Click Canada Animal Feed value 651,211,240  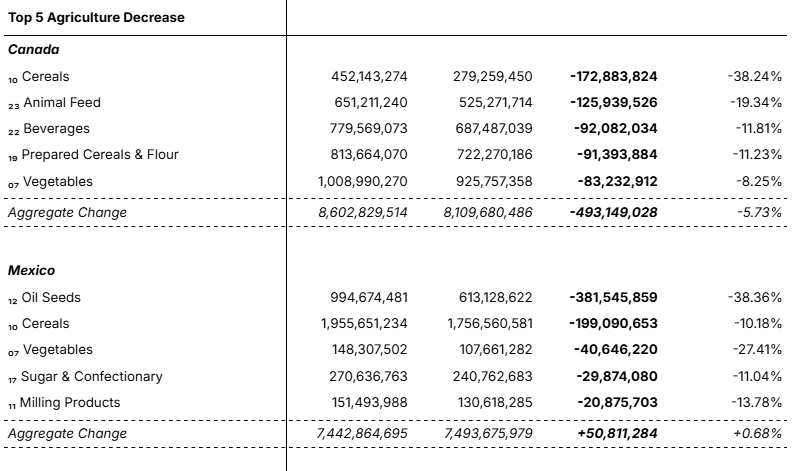(371, 103)
